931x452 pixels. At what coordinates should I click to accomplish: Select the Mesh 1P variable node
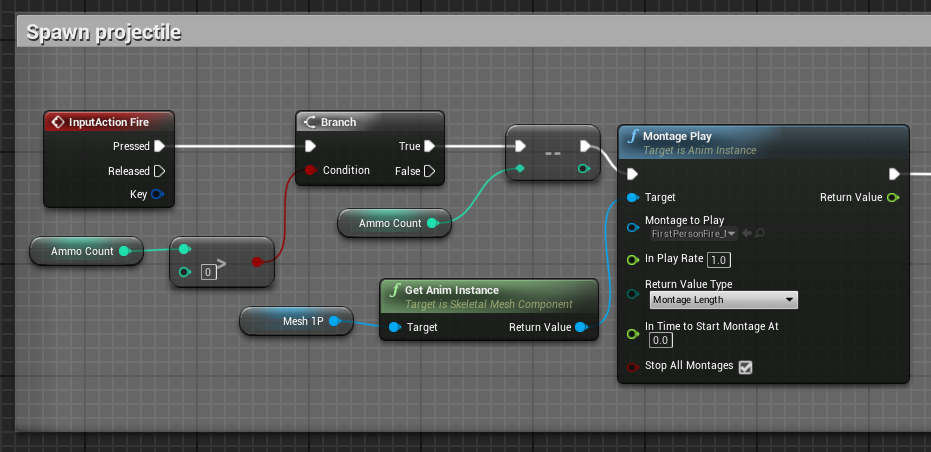pos(295,321)
